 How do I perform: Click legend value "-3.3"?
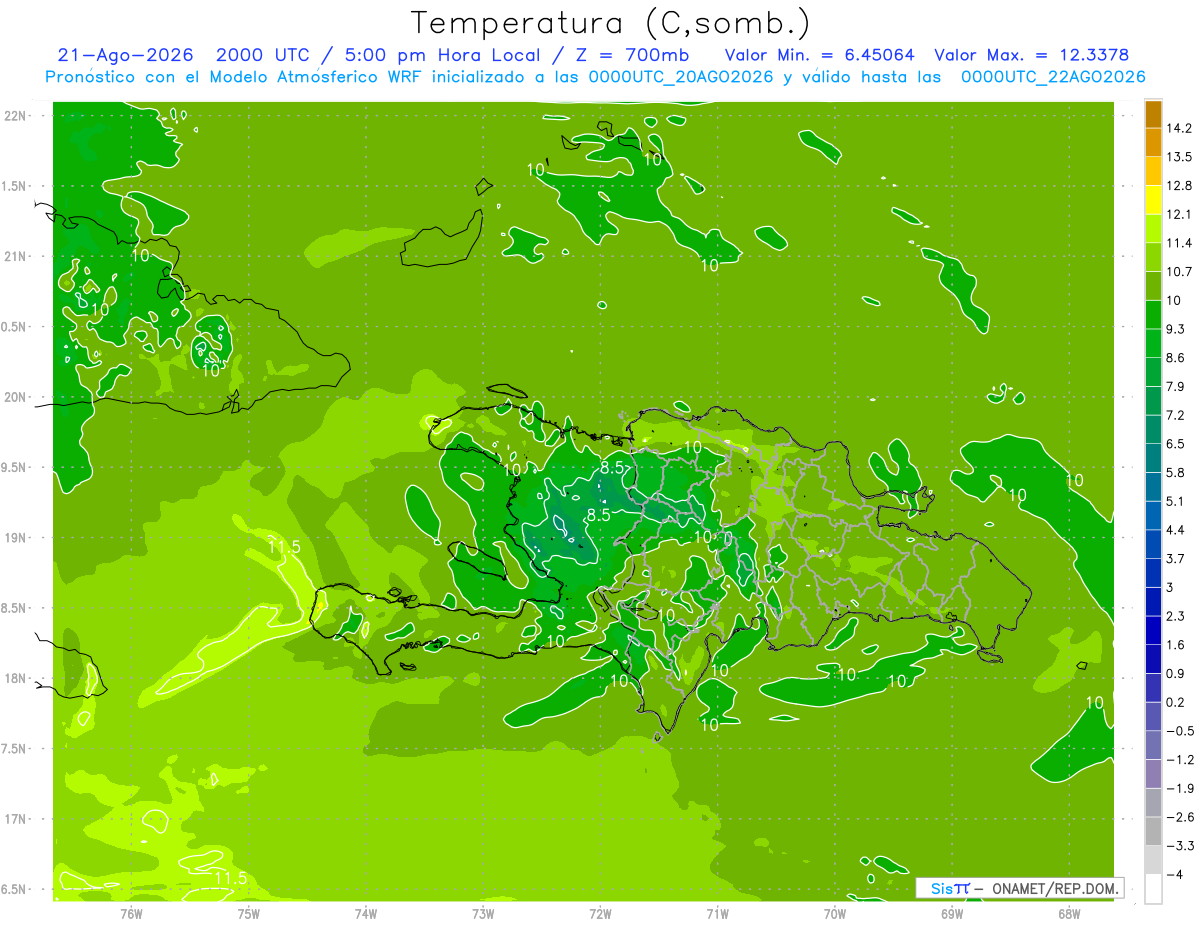click(x=1179, y=846)
